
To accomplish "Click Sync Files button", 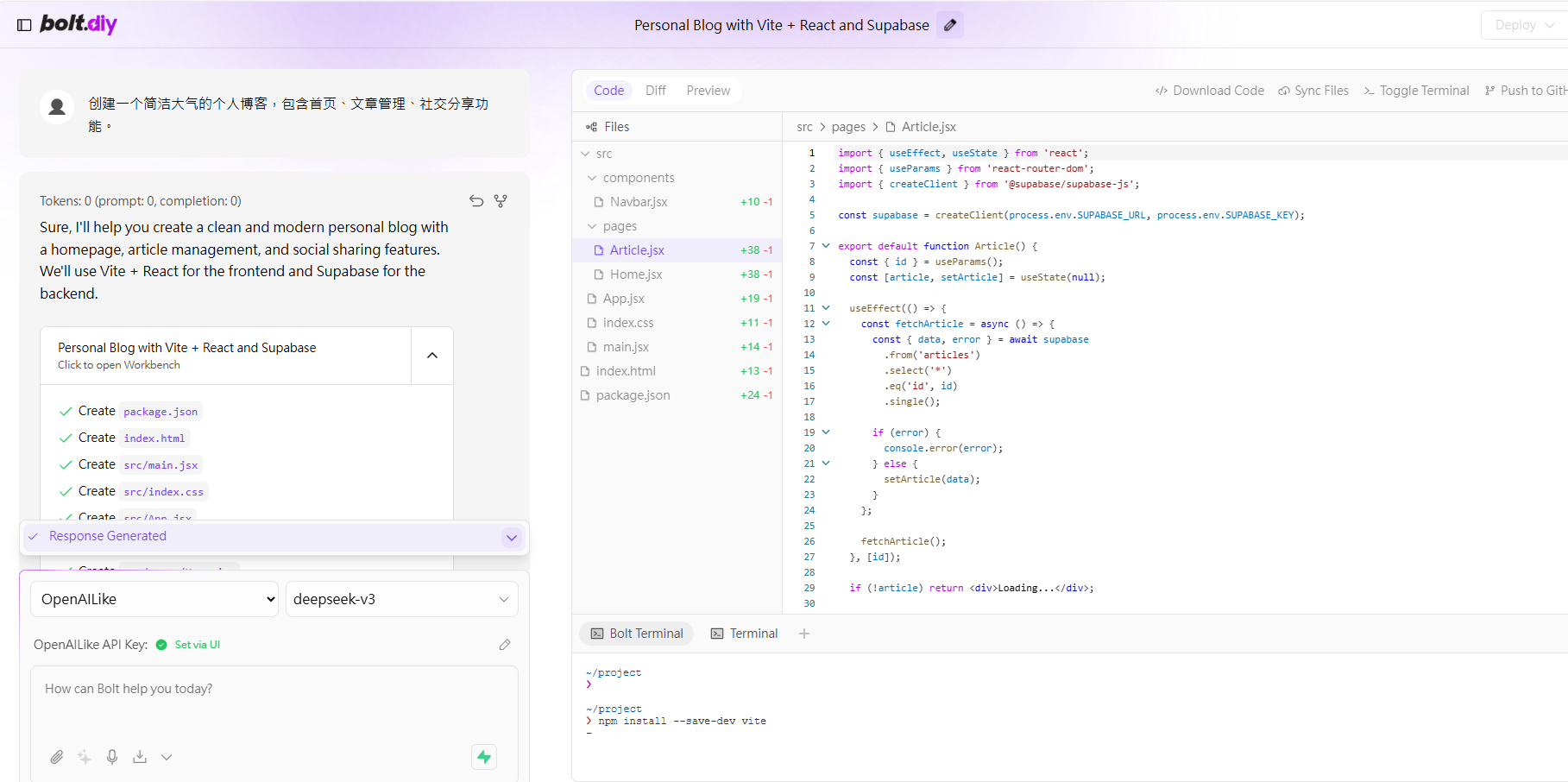I will [1313, 91].
